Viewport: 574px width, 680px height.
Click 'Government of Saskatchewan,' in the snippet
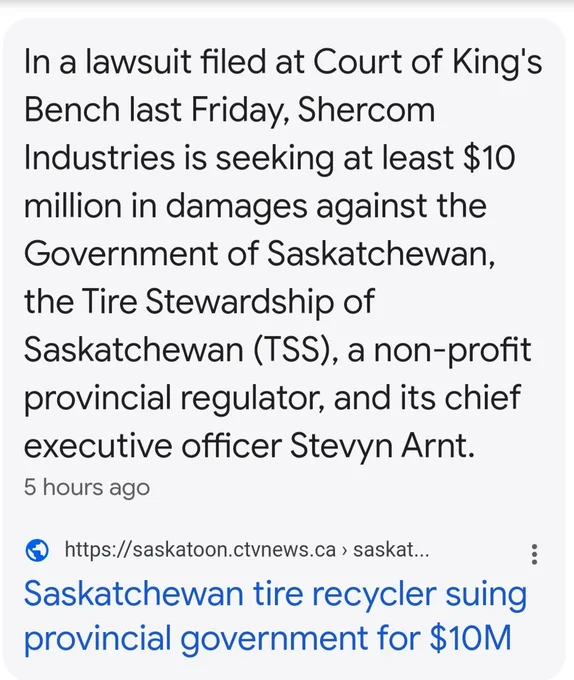coord(259,253)
